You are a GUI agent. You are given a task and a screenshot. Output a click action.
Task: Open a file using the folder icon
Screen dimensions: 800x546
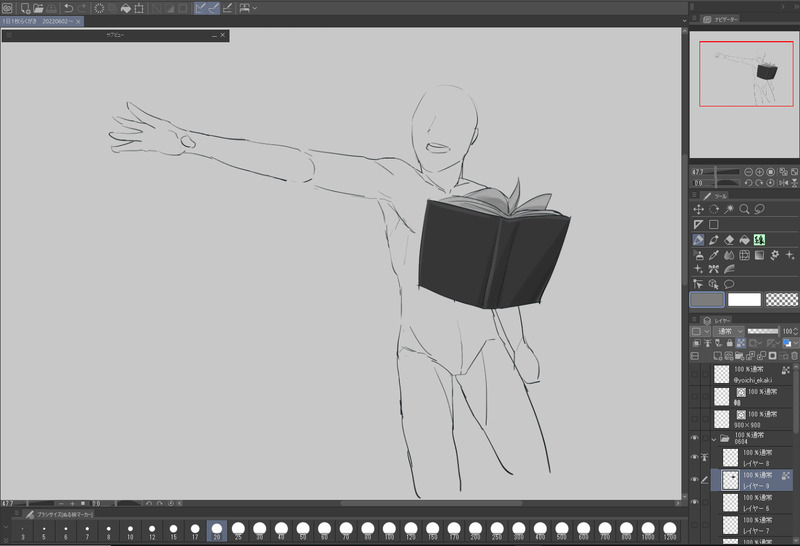click(x=38, y=8)
